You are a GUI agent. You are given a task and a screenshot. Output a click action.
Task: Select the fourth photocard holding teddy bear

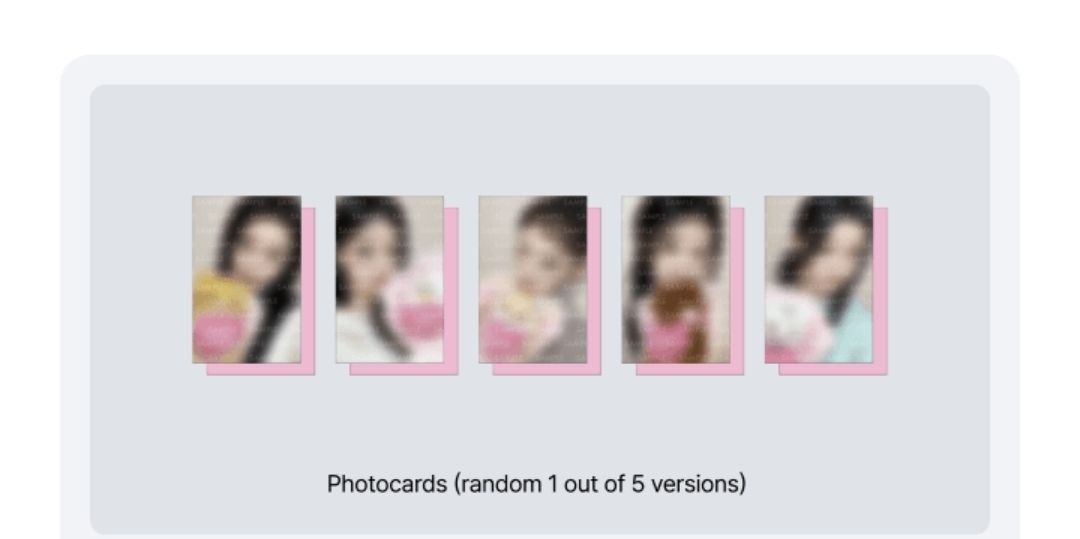tap(676, 279)
